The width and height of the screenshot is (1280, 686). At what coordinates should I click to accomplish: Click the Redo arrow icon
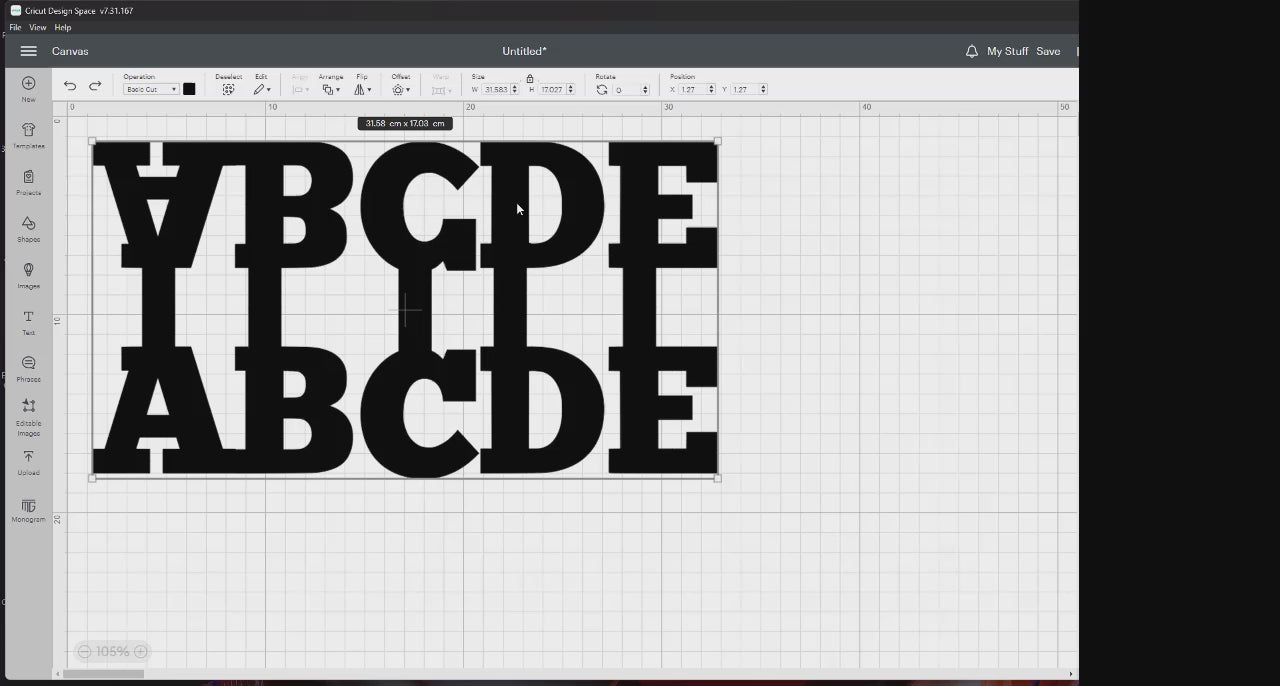(95, 87)
